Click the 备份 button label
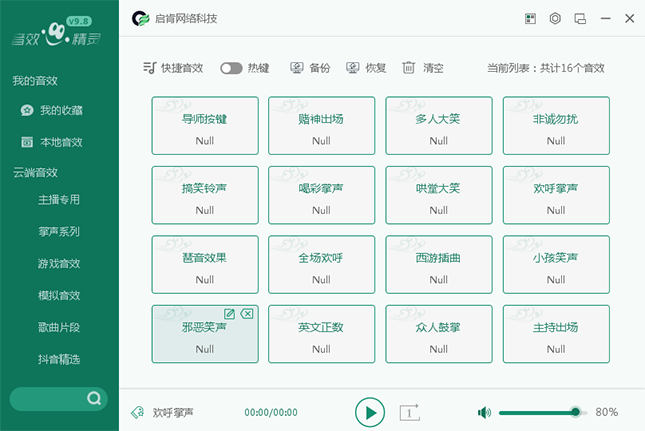645x431 pixels. (x=320, y=68)
